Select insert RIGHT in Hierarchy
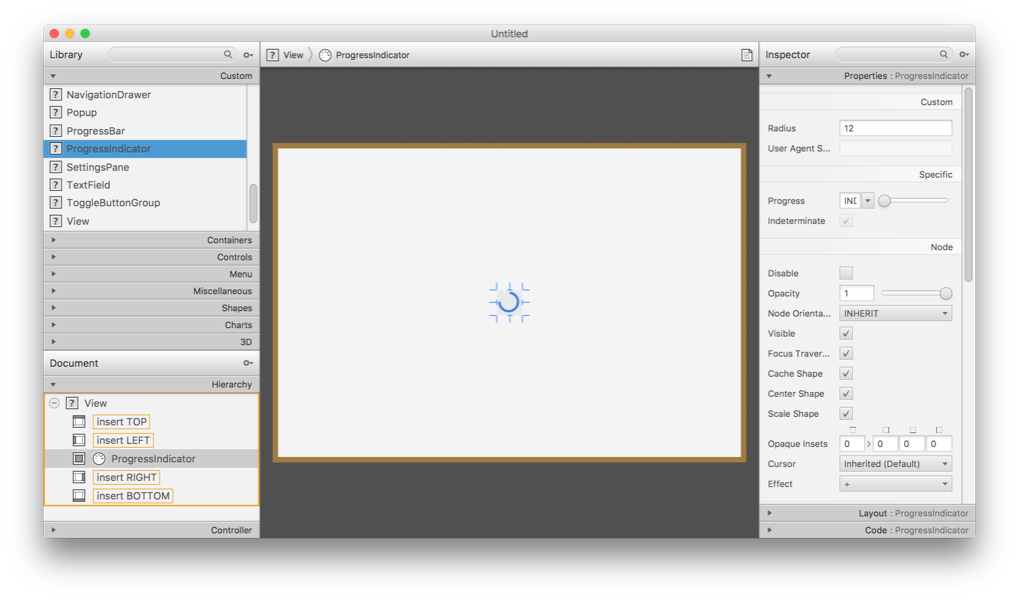 tap(126, 477)
